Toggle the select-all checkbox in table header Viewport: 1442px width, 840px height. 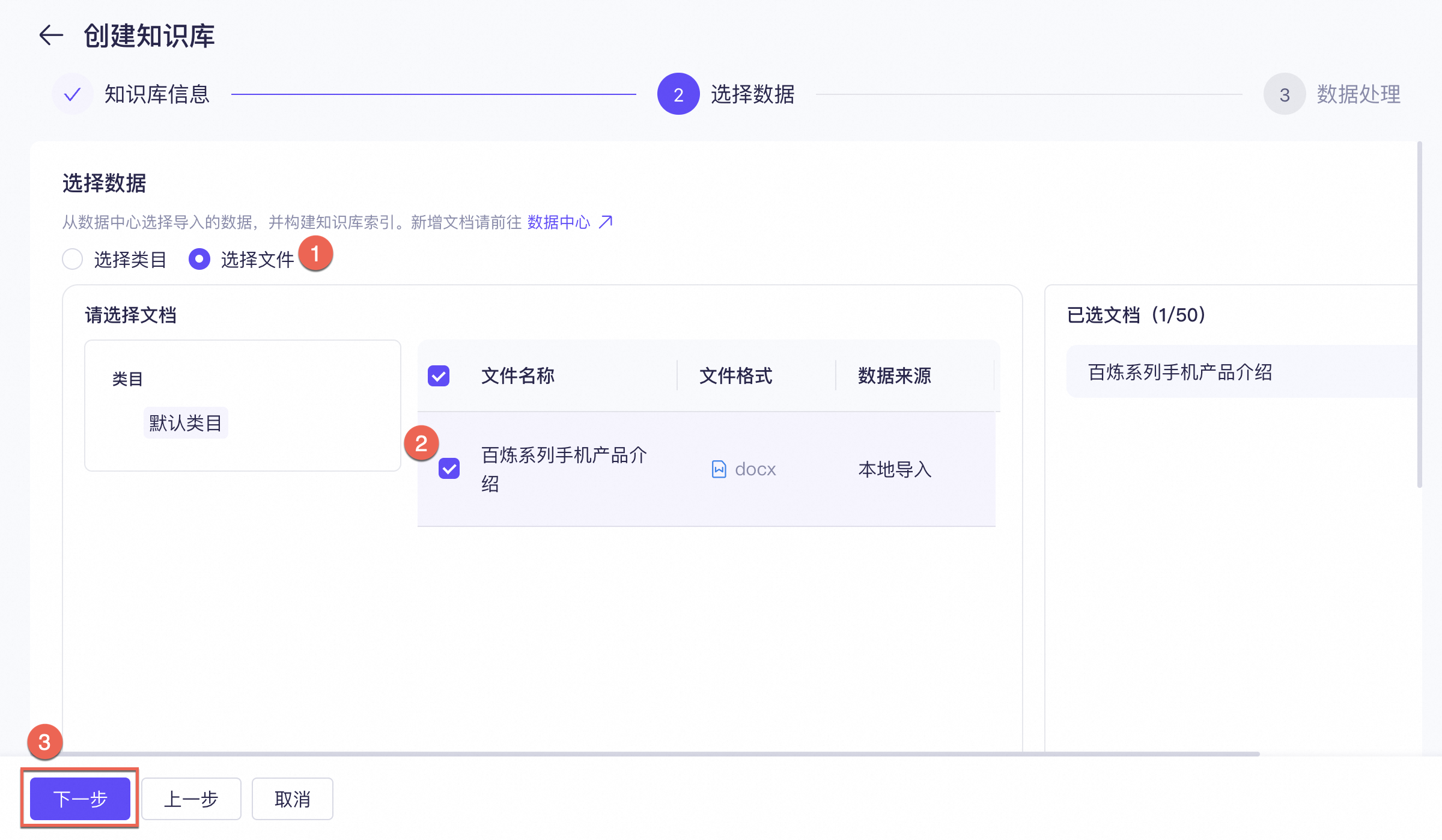click(x=439, y=376)
